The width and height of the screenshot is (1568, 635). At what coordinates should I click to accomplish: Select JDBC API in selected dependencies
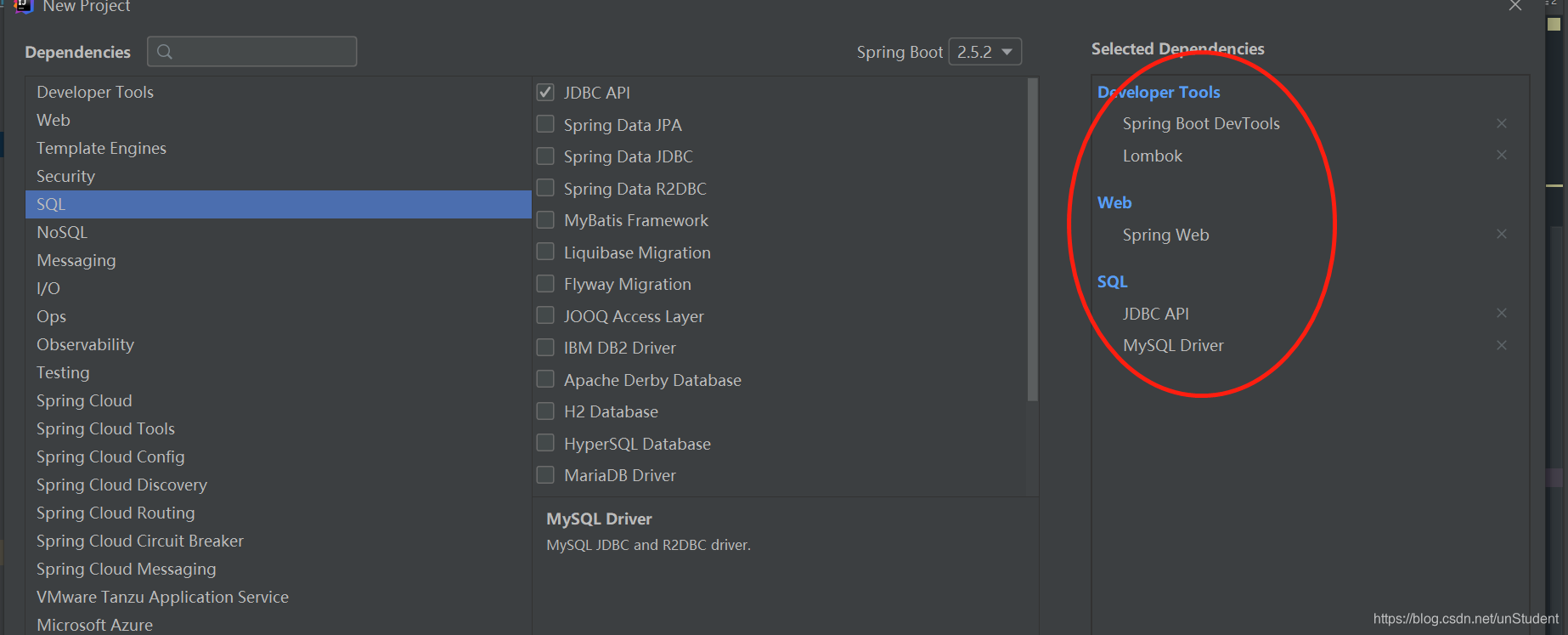coord(1155,314)
